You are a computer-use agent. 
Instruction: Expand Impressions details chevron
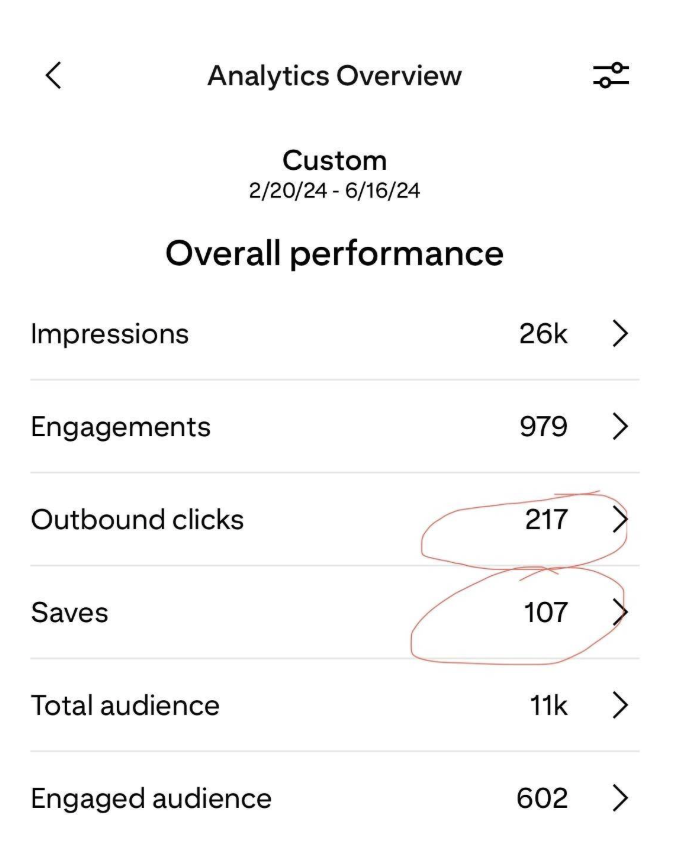coord(618,334)
